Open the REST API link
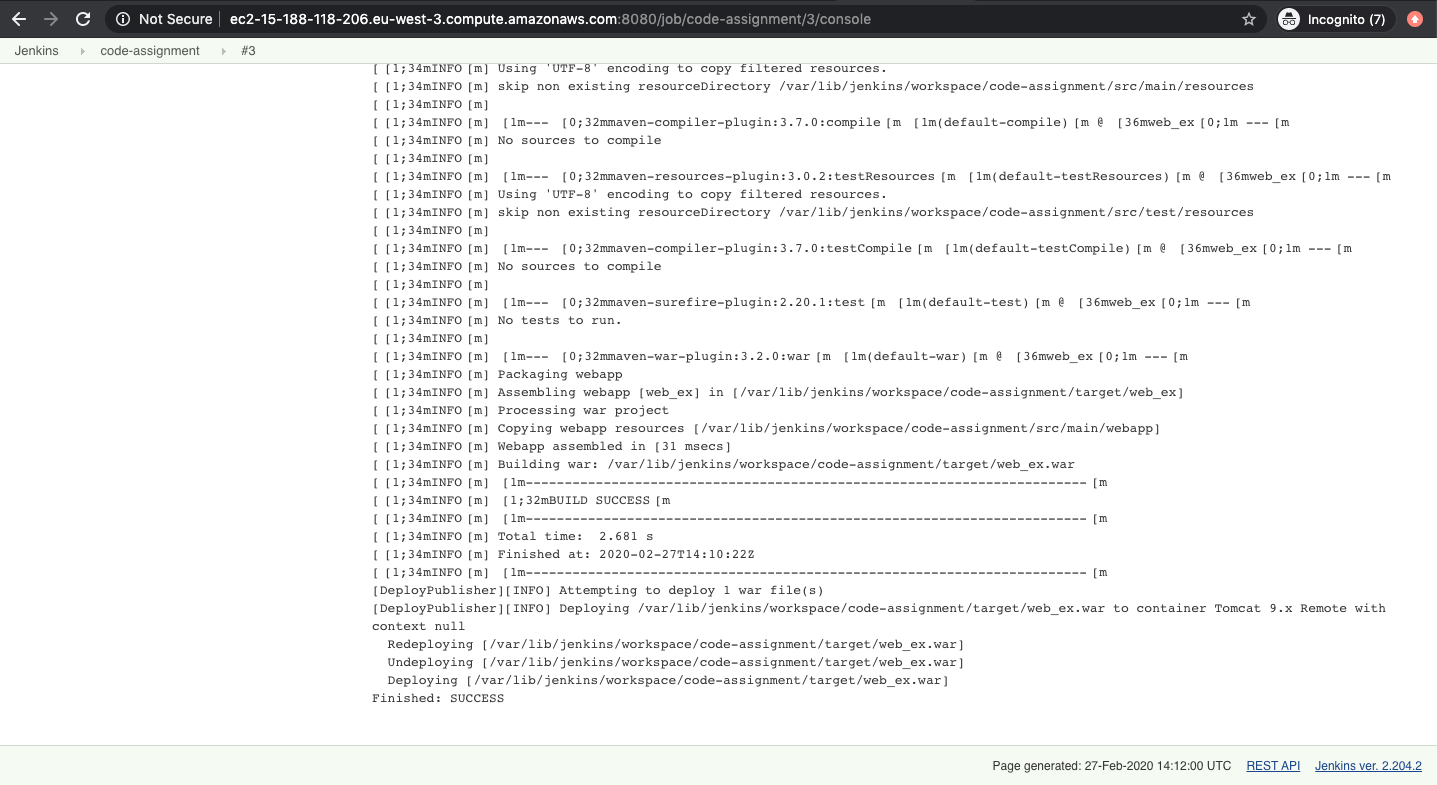Viewport: 1437px width, 785px height. click(x=1272, y=765)
